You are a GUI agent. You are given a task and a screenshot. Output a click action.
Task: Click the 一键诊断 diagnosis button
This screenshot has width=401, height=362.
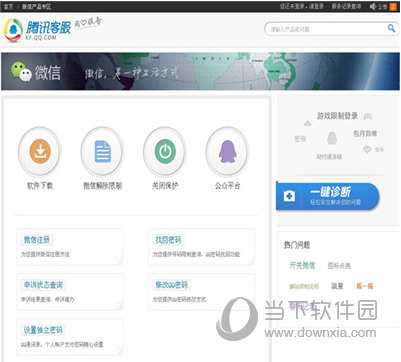click(x=328, y=196)
